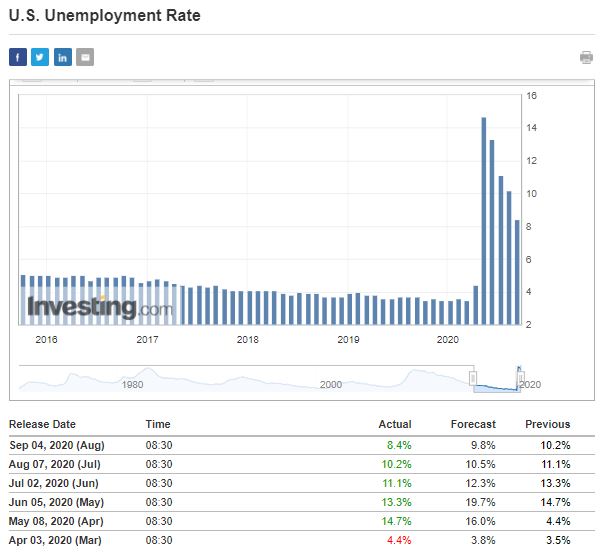Click actual value 10.2% for Jul

click(396, 464)
